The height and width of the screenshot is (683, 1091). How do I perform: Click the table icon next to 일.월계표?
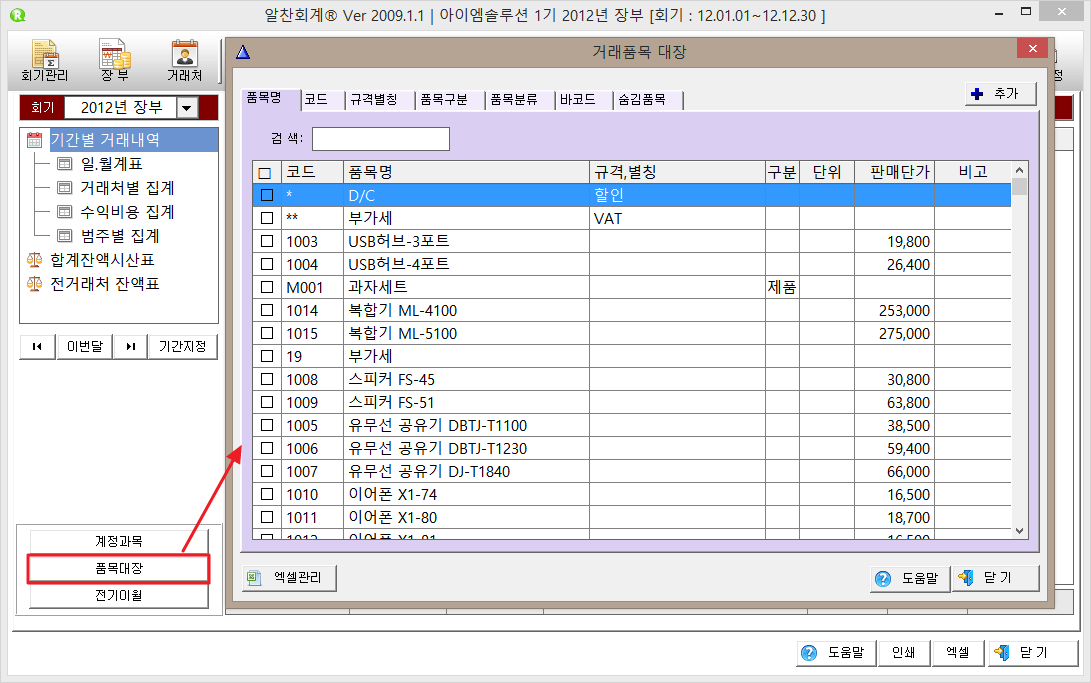point(65,164)
